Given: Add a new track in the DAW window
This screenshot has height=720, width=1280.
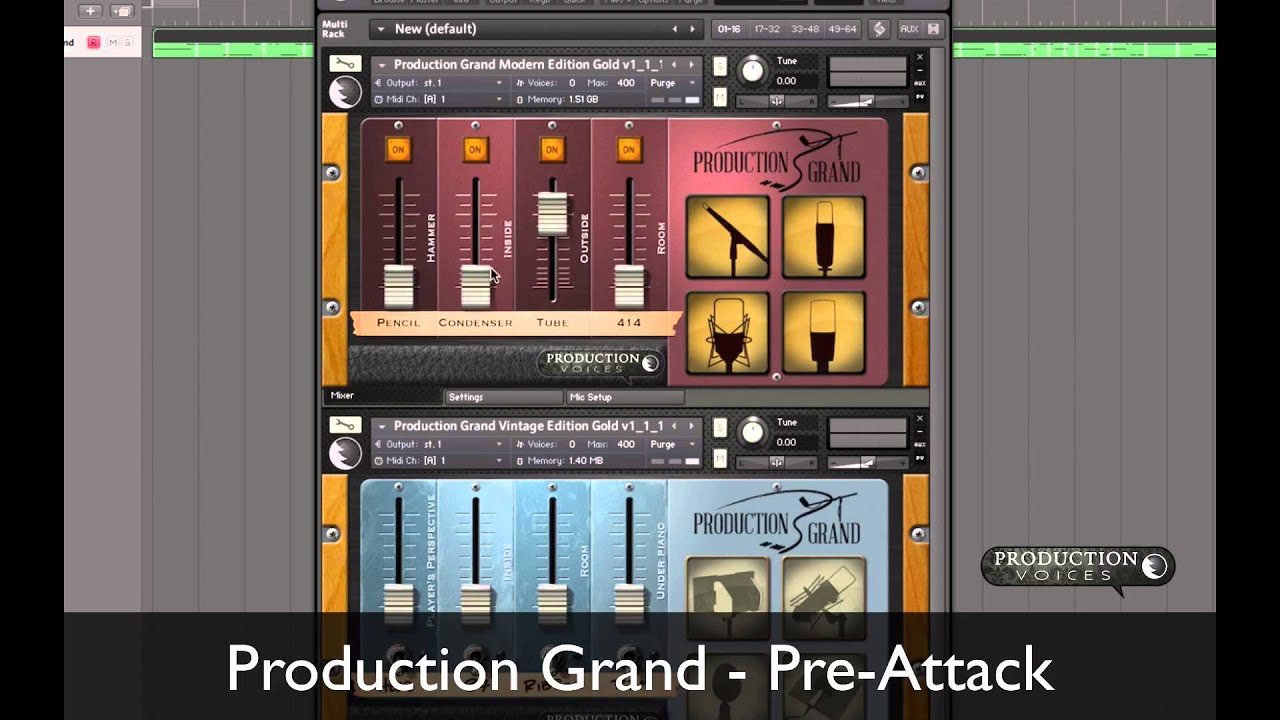Looking at the screenshot, I should pos(90,11).
